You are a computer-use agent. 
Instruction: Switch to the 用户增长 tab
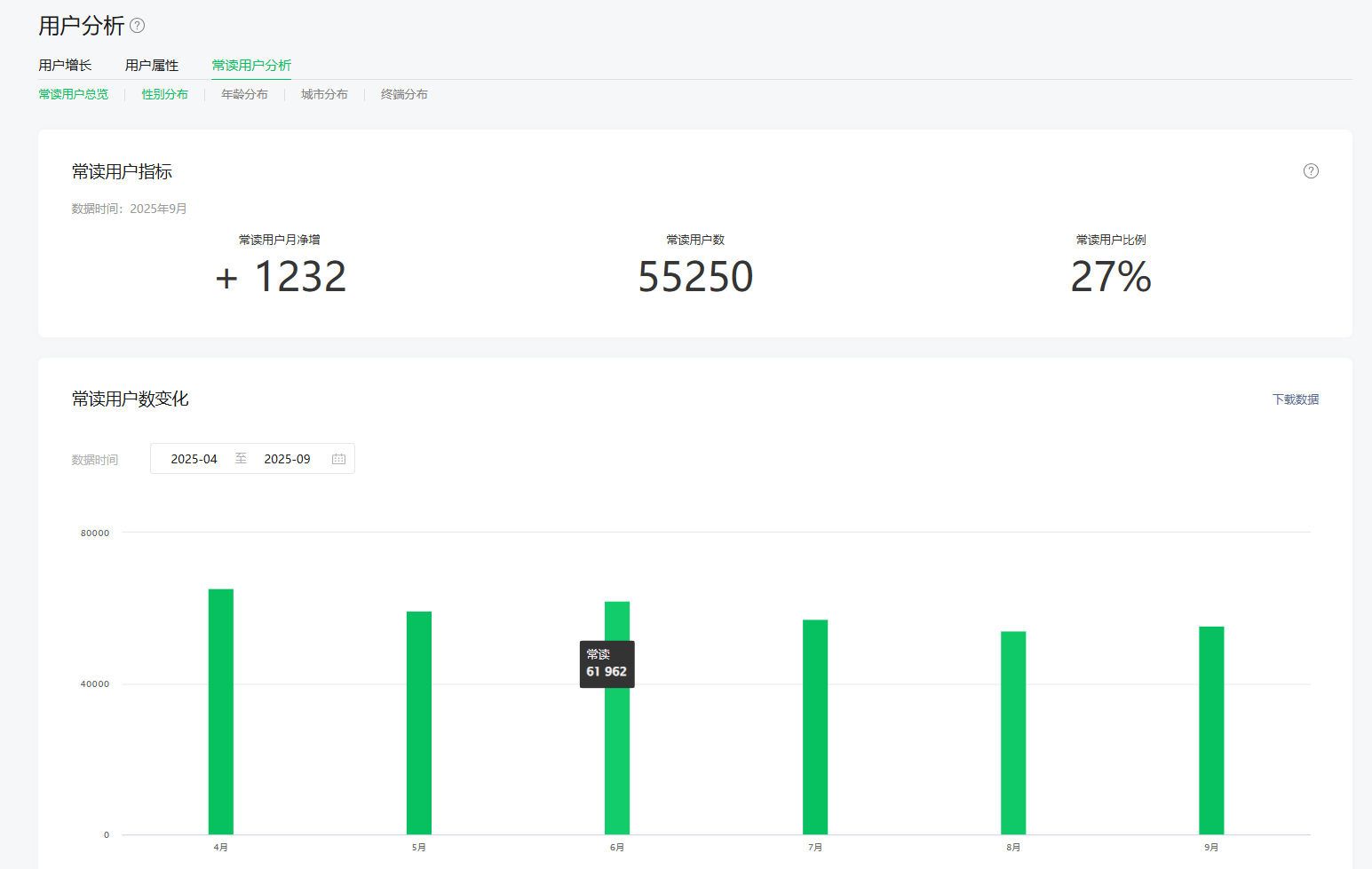tap(65, 66)
